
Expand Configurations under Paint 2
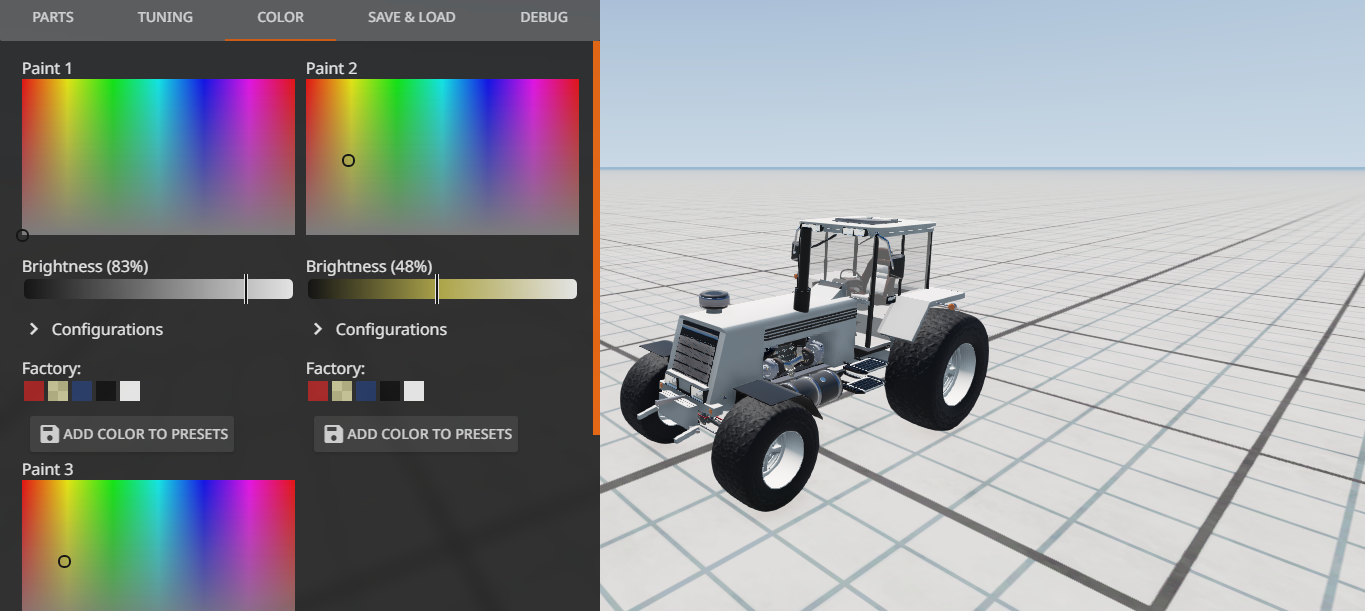(380, 329)
